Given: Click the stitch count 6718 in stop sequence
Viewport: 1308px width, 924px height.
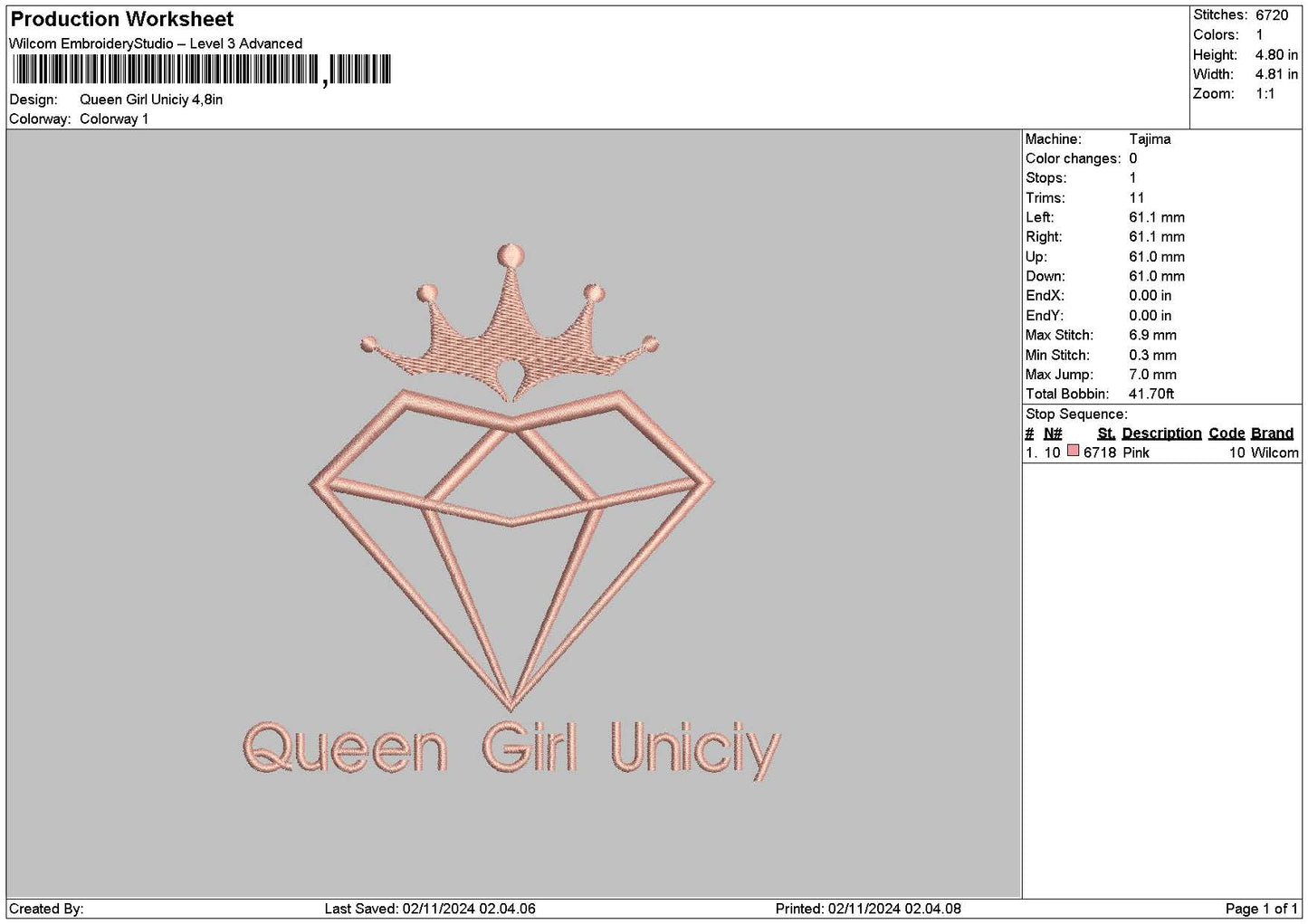Looking at the screenshot, I should (x=1100, y=452).
